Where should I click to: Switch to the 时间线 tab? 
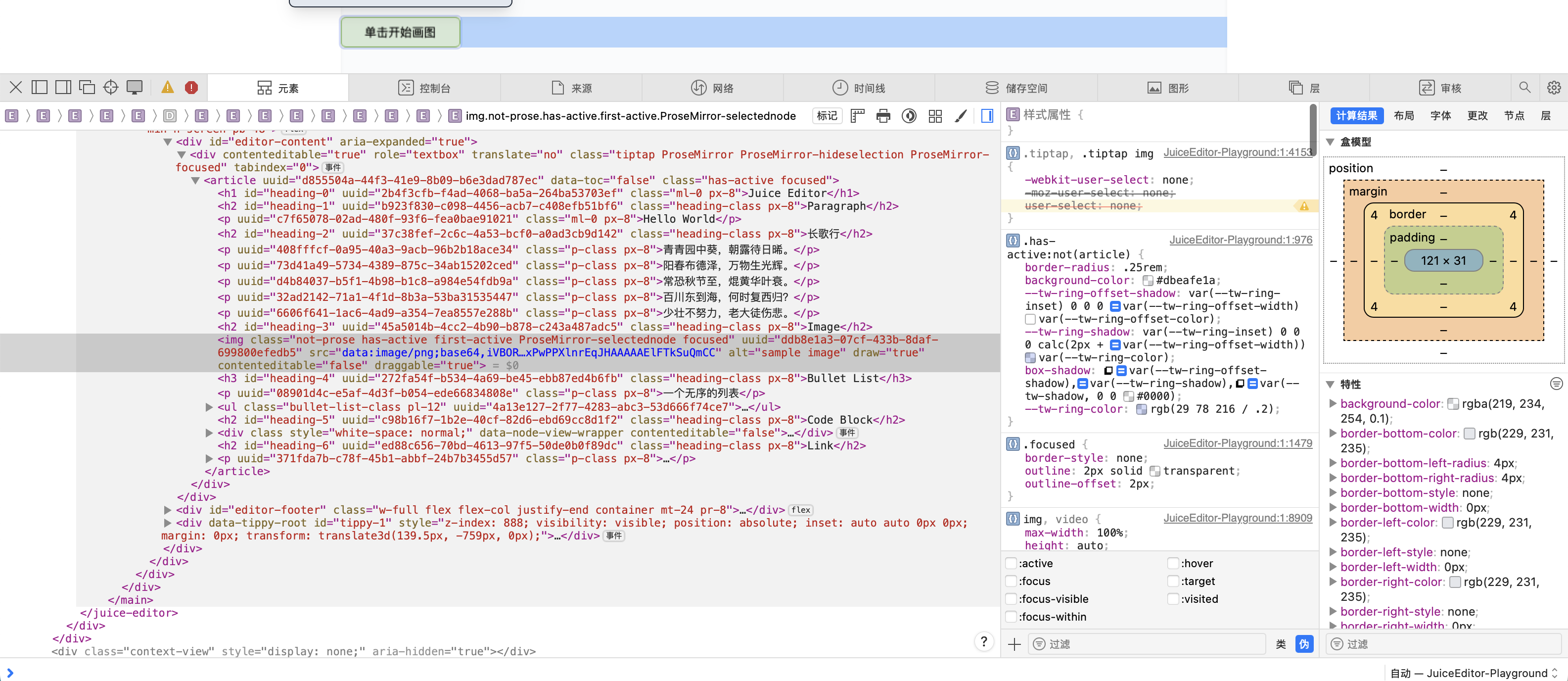[x=858, y=88]
